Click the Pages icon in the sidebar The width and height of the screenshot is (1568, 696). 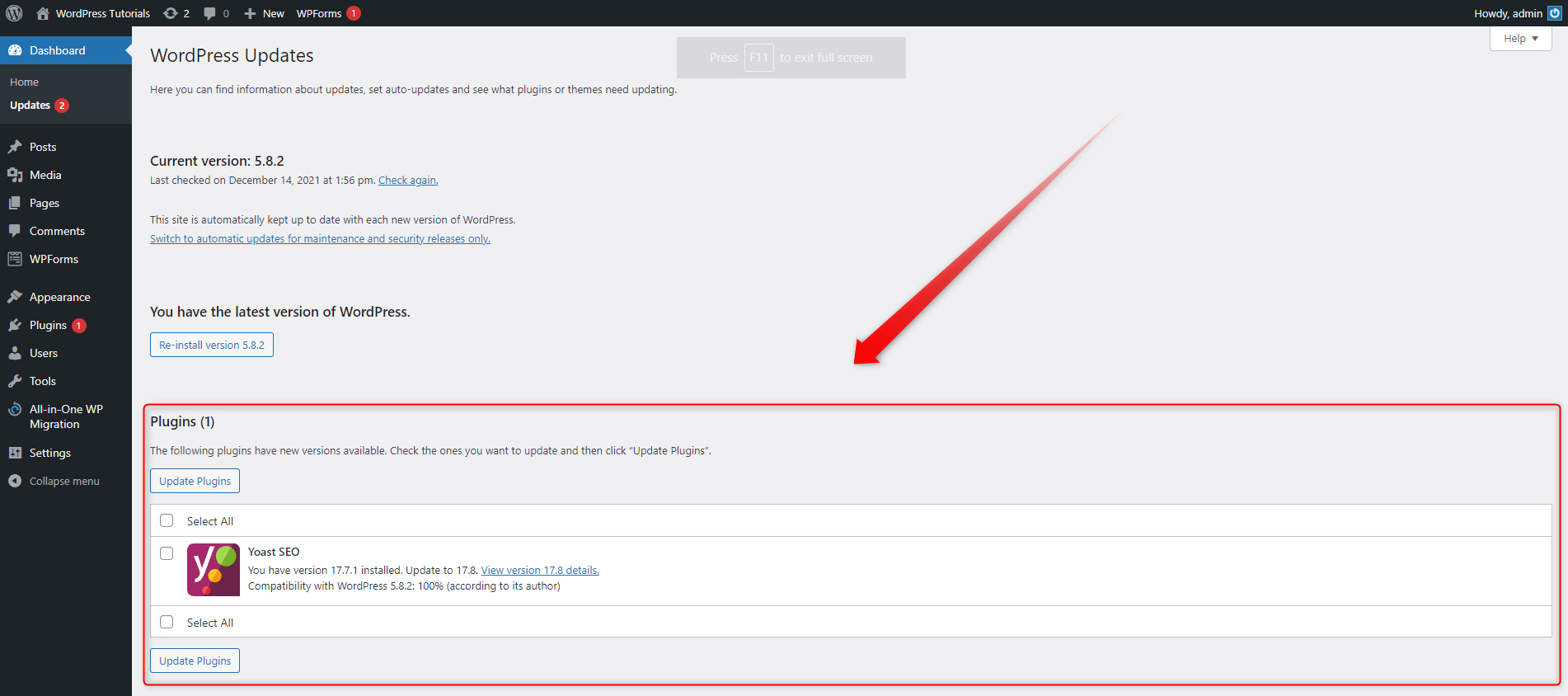tap(15, 203)
